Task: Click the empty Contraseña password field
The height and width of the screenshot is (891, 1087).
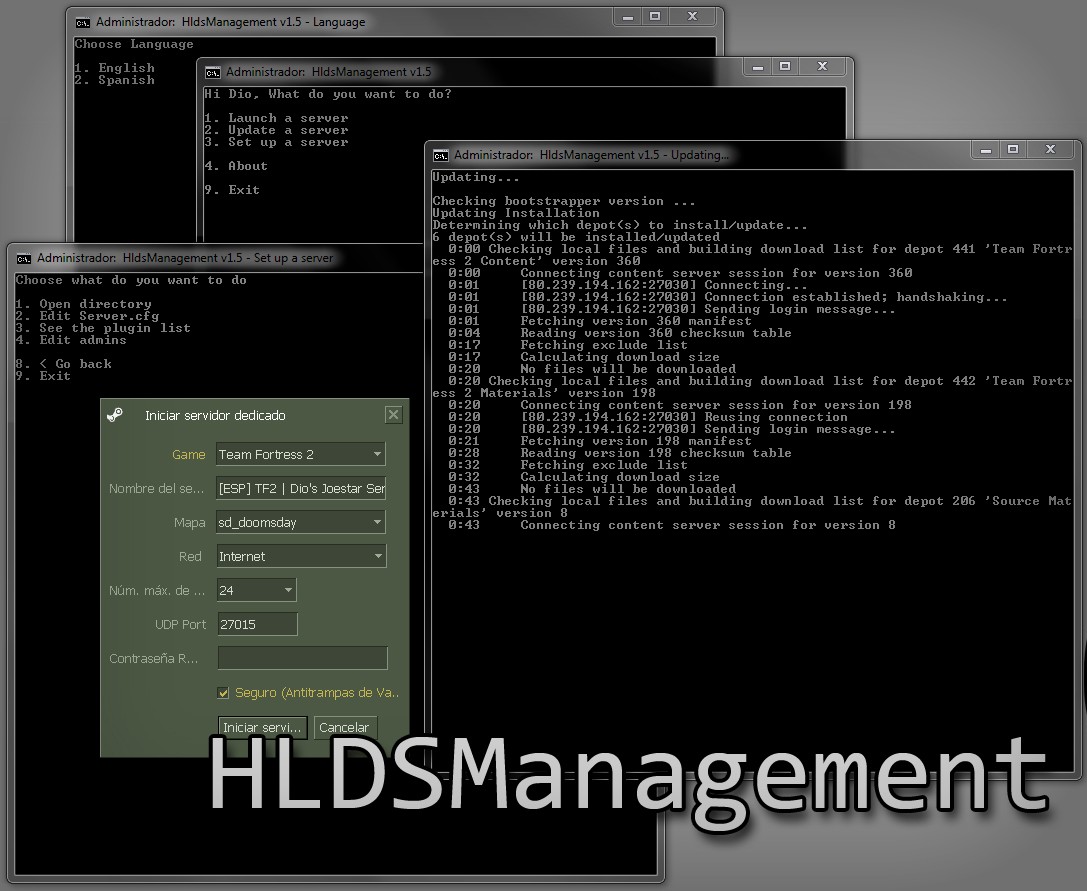Action: [x=302, y=658]
